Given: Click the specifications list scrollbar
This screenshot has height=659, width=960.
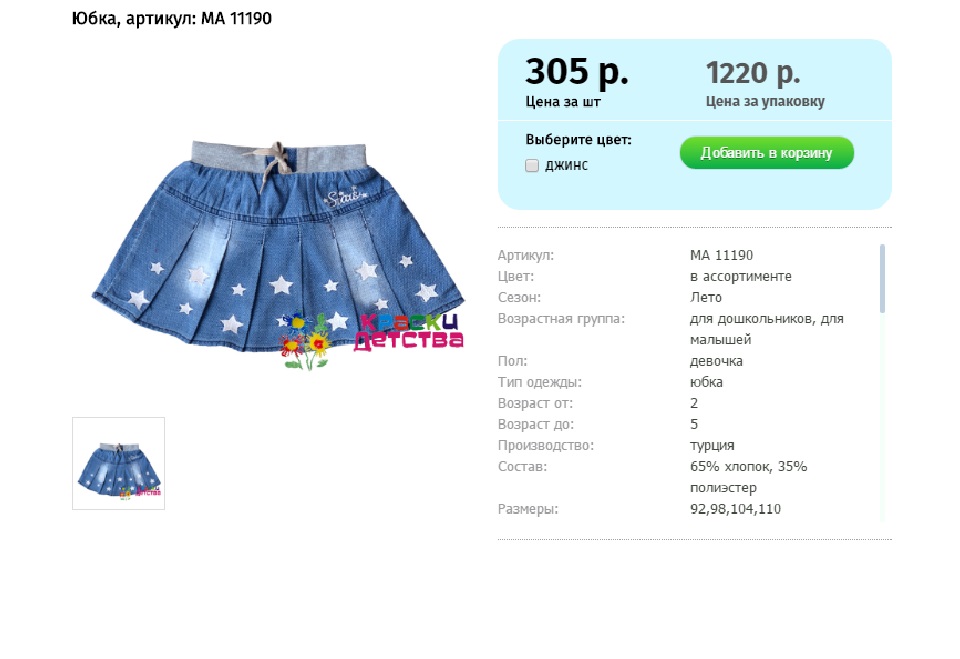Looking at the screenshot, I should click(882, 279).
